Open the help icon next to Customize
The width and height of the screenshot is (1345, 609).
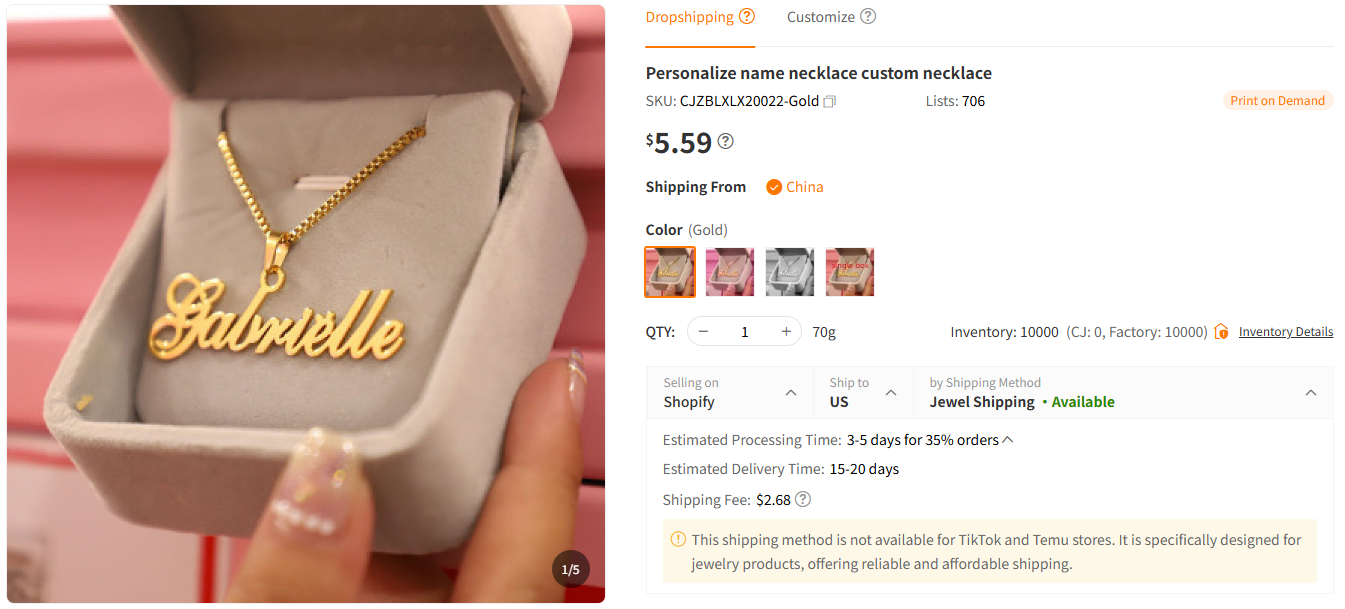point(868,16)
